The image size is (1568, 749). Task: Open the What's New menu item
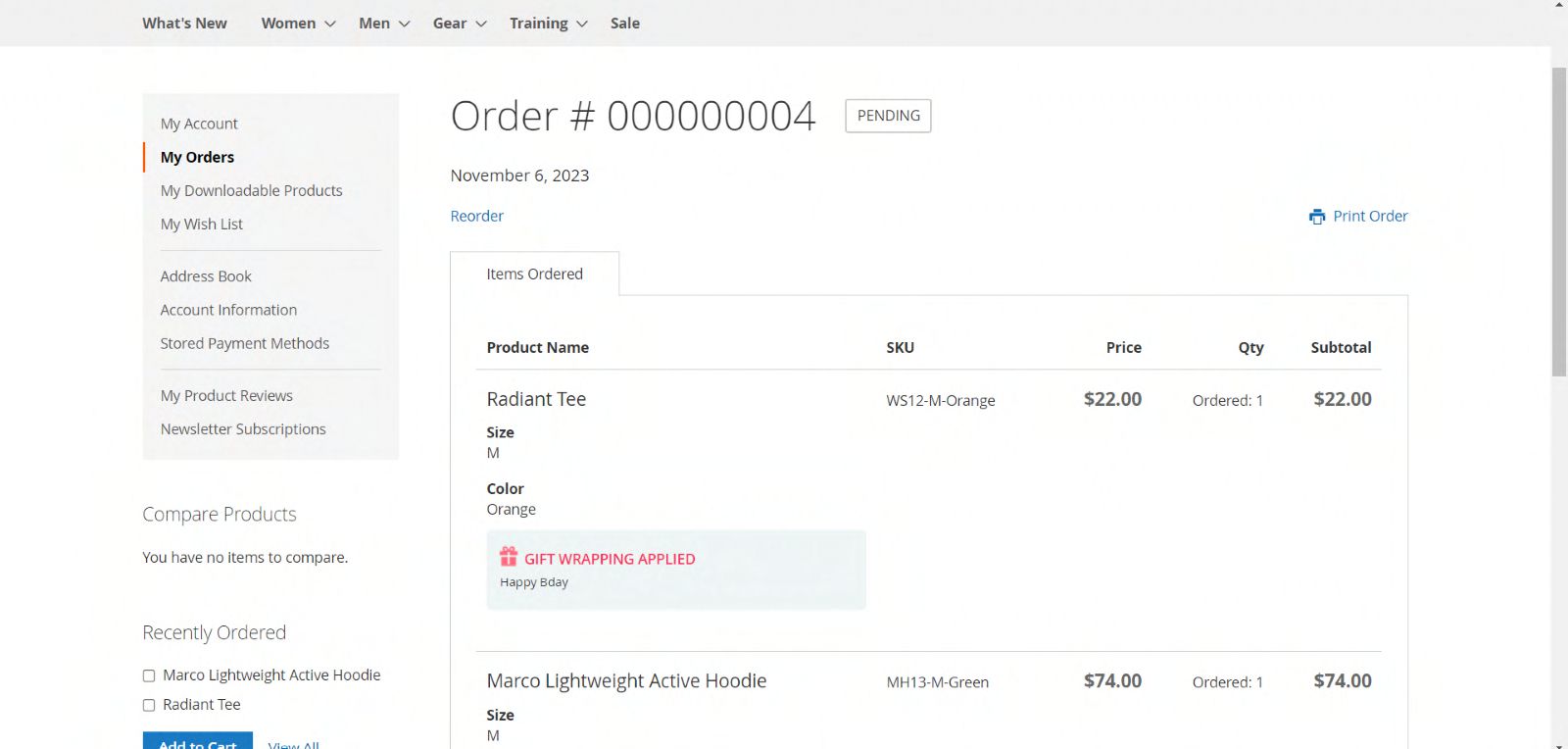pyautogui.click(x=184, y=24)
